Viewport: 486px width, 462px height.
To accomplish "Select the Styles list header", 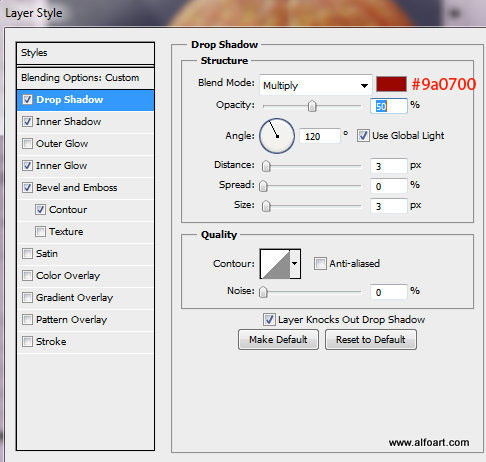I will tap(85, 53).
